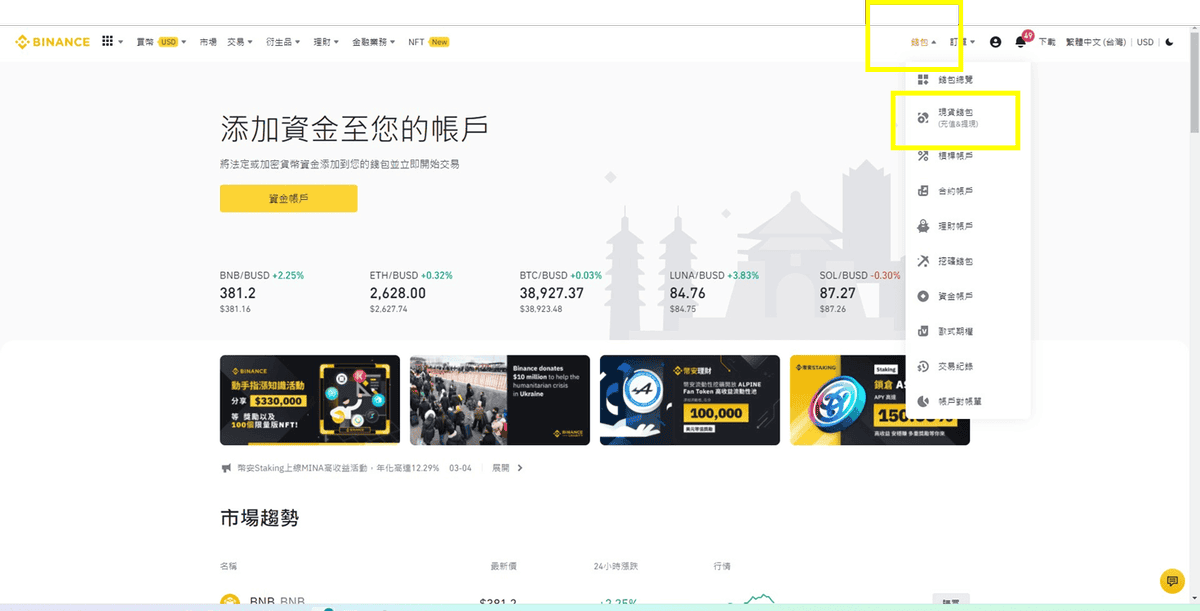This screenshot has height=611, width=1200.
Task: Click the 24小時漲跌 column header
Action: [615, 566]
